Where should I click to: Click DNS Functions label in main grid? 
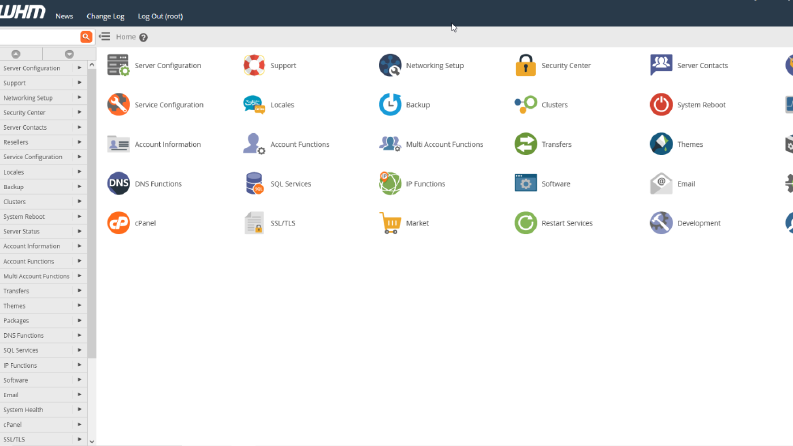click(x=158, y=184)
